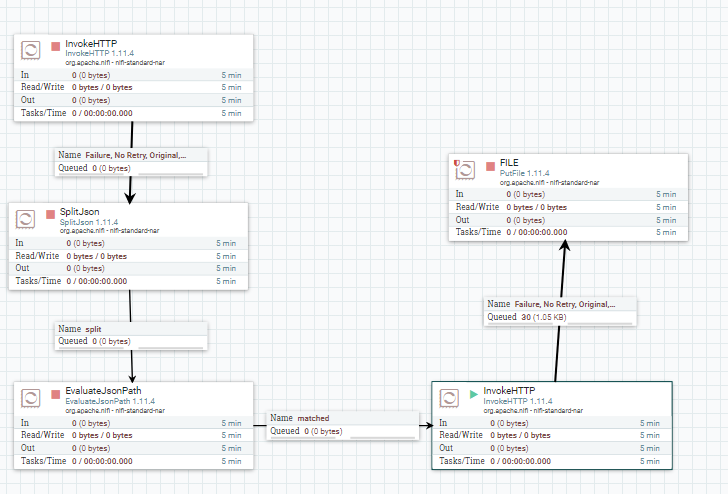The height and width of the screenshot is (494, 728).
Task: Click the green running indicator on InvokeHTTP
Action: (x=474, y=394)
